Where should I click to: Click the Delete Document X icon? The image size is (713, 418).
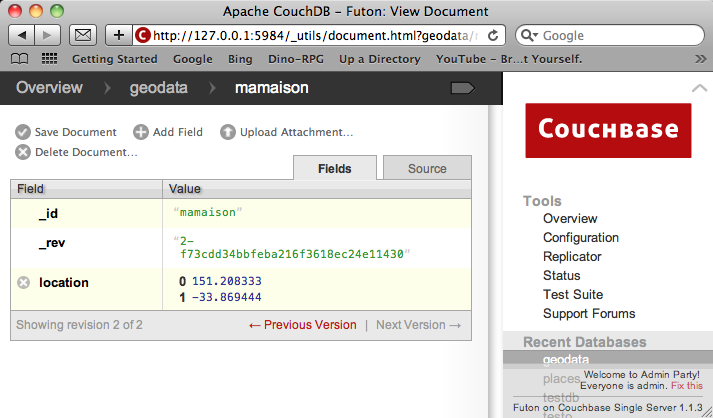22,152
